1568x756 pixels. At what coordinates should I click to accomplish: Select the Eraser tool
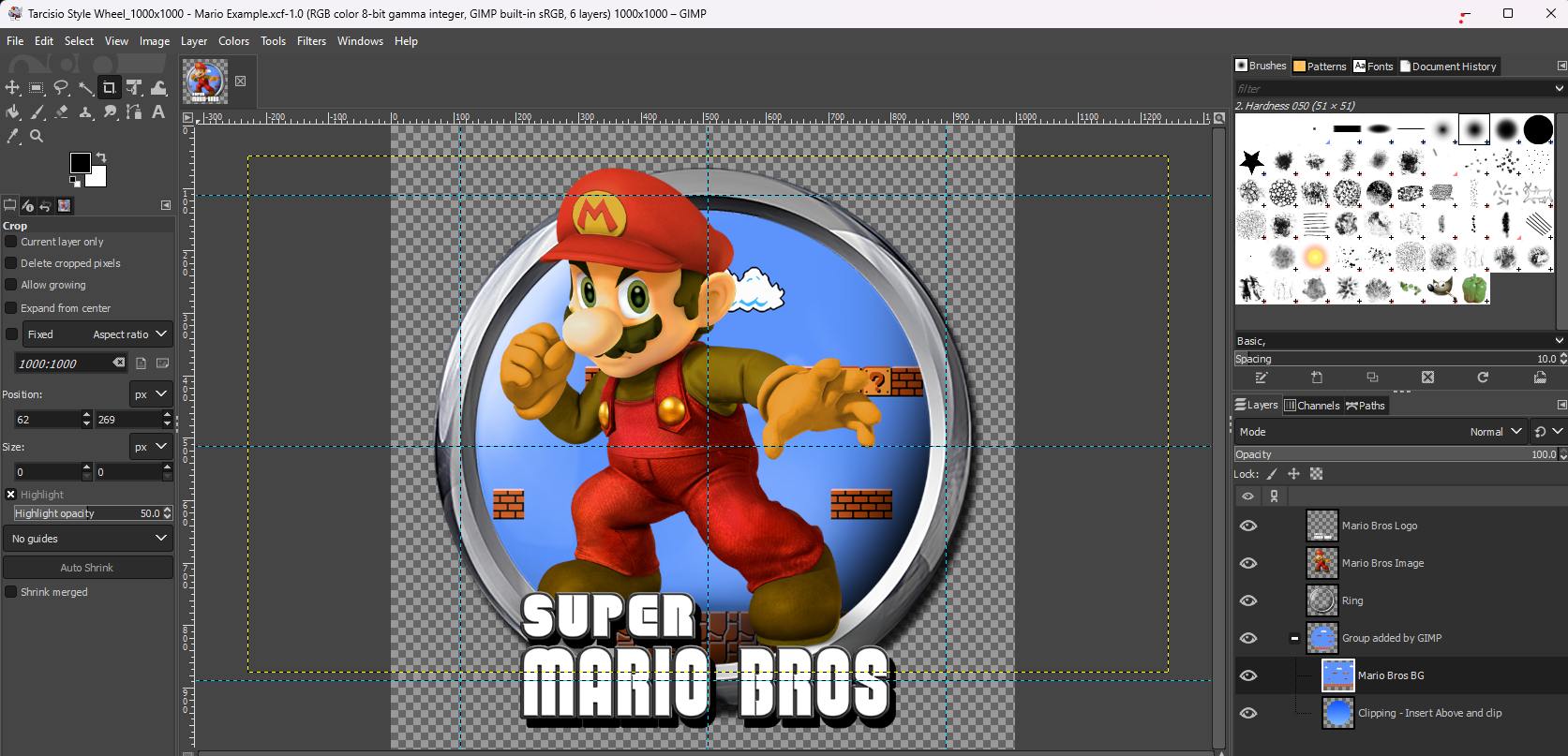pos(61,111)
